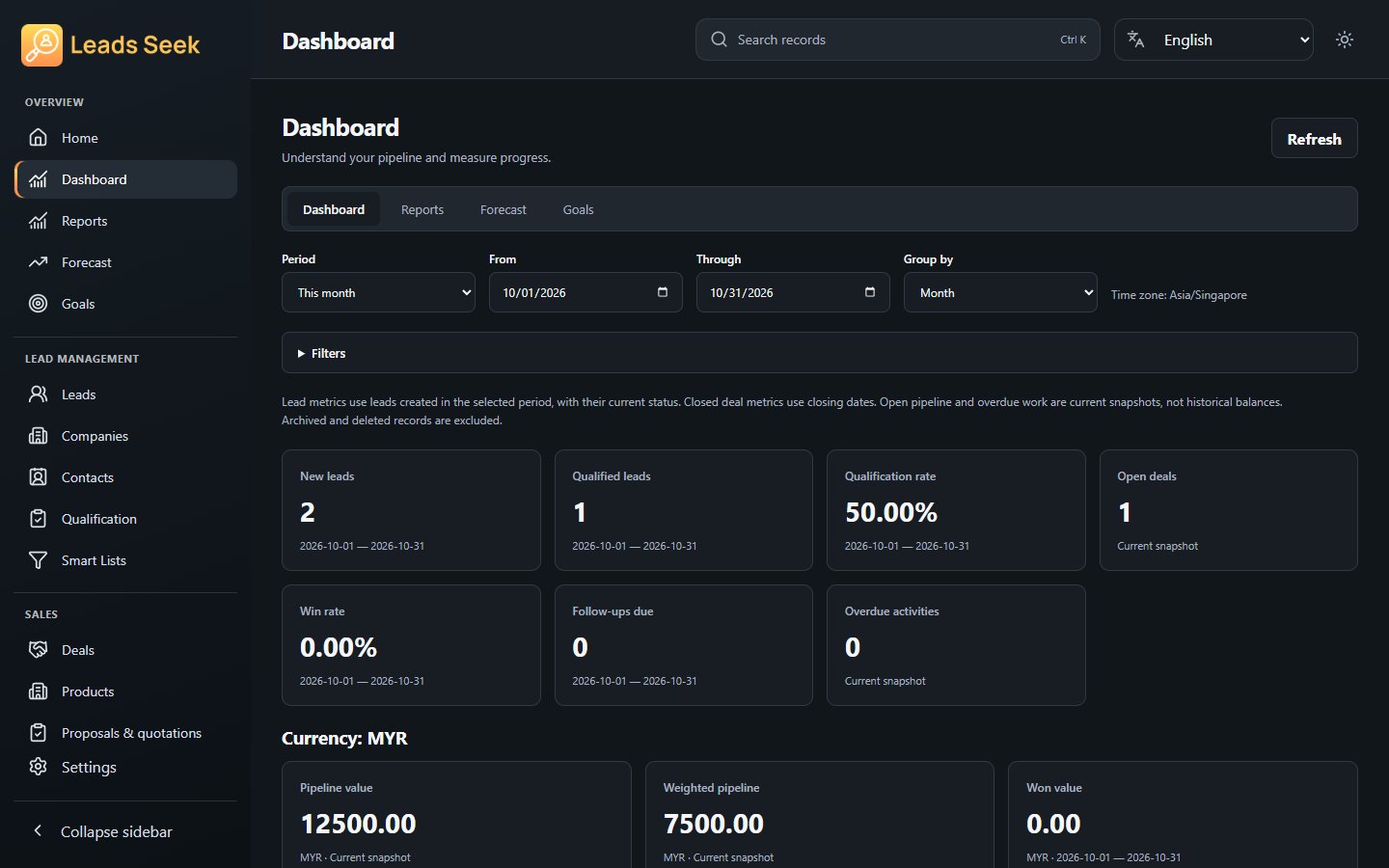Focus the Search records field
This screenshot has width=1389, height=868.
pyautogui.click(x=897, y=40)
